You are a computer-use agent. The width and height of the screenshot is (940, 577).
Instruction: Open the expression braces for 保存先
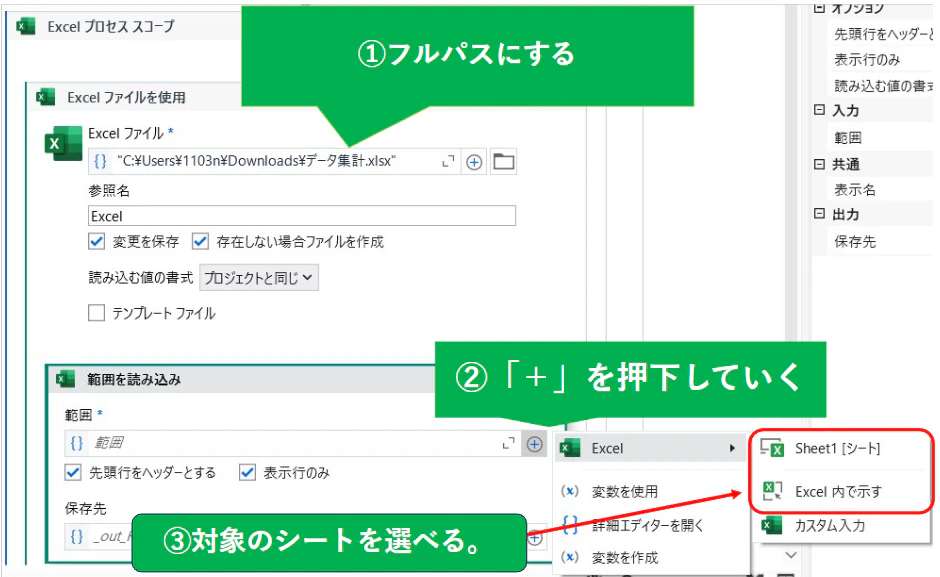pyautogui.click(x=77, y=536)
